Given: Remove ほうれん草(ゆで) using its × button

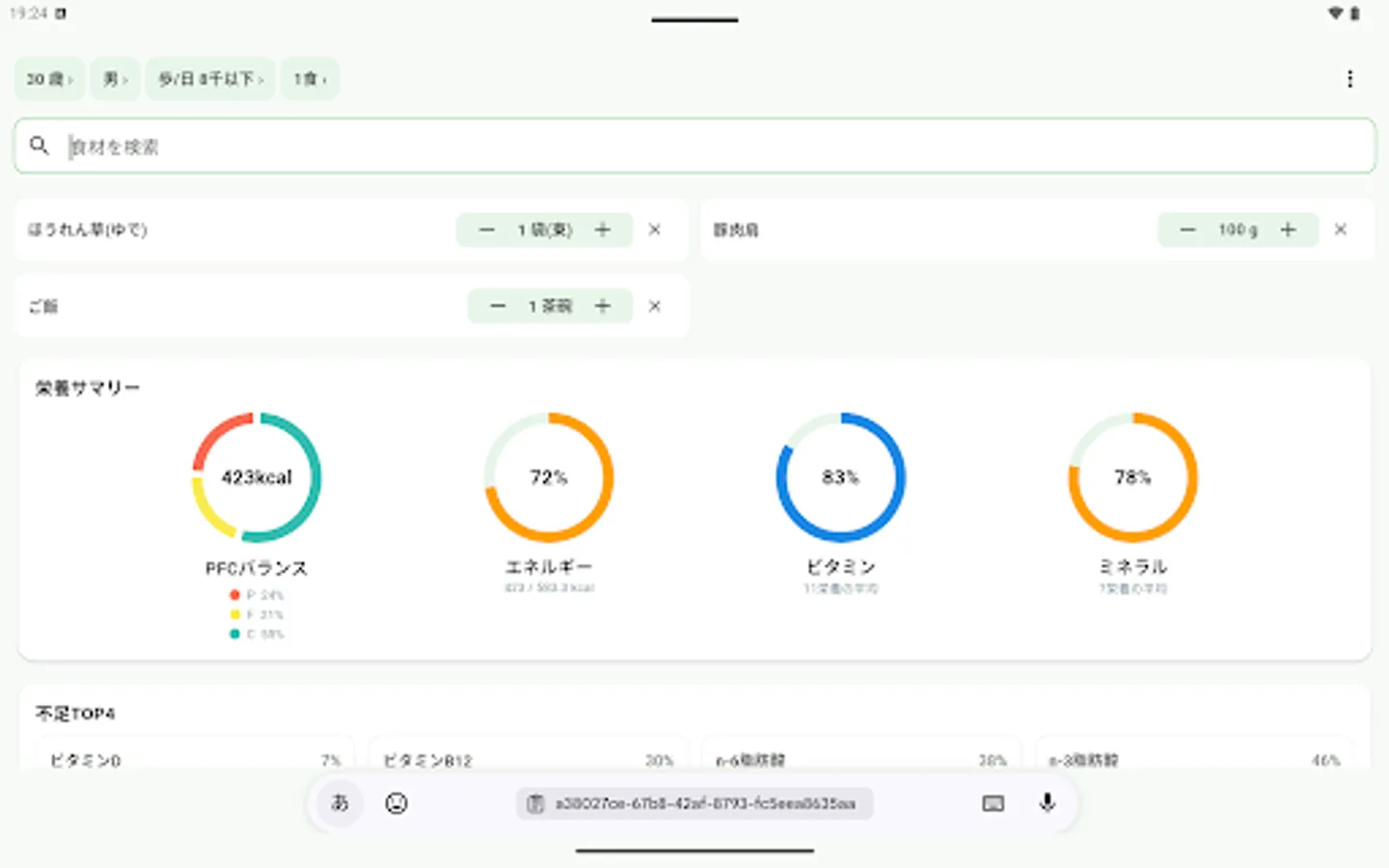Looking at the screenshot, I should pos(654,230).
